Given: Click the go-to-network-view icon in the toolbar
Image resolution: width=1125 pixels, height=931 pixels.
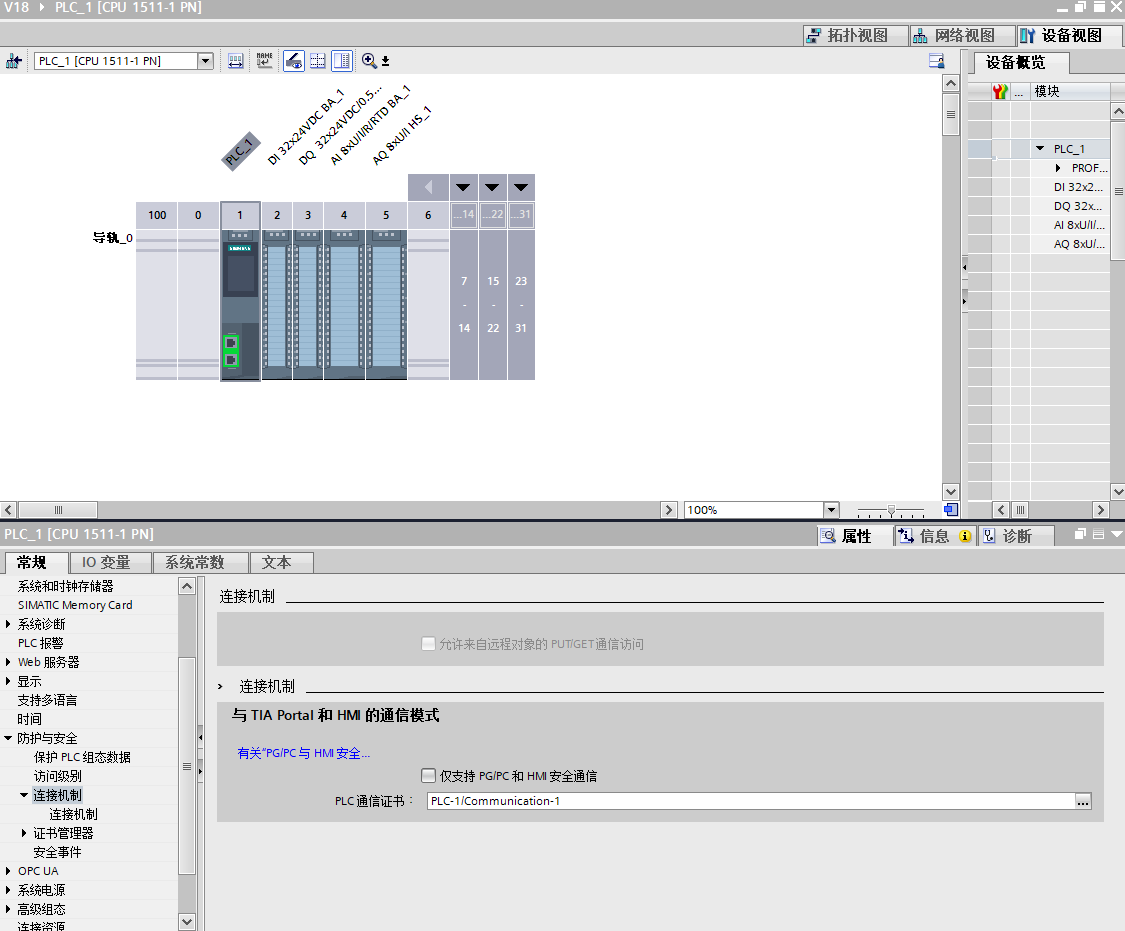Looking at the screenshot, I should pos(14,61).
